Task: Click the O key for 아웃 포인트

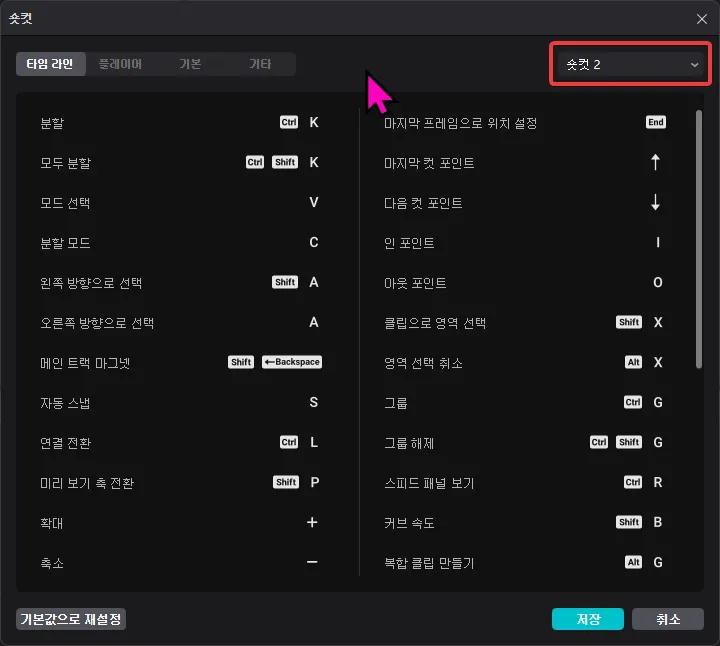Action: 658,282
